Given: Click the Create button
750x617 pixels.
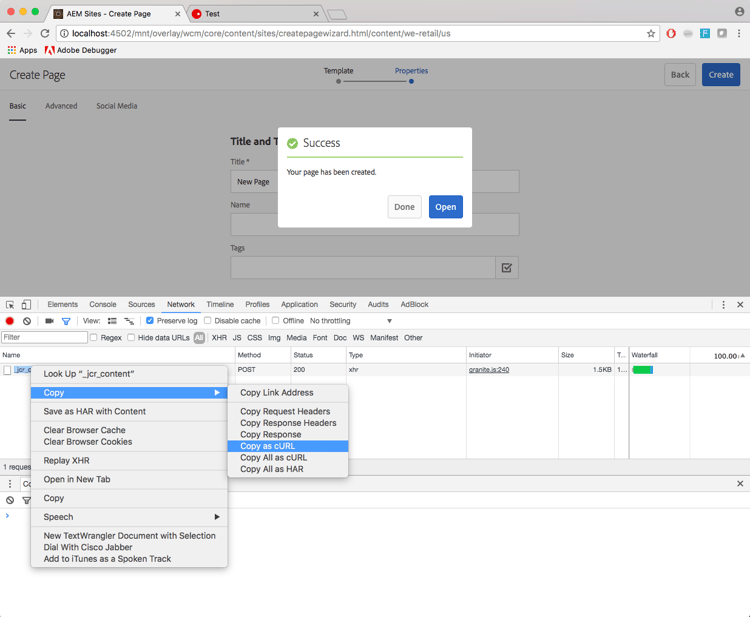Looking at the screenshot, I should pos(721,75).
